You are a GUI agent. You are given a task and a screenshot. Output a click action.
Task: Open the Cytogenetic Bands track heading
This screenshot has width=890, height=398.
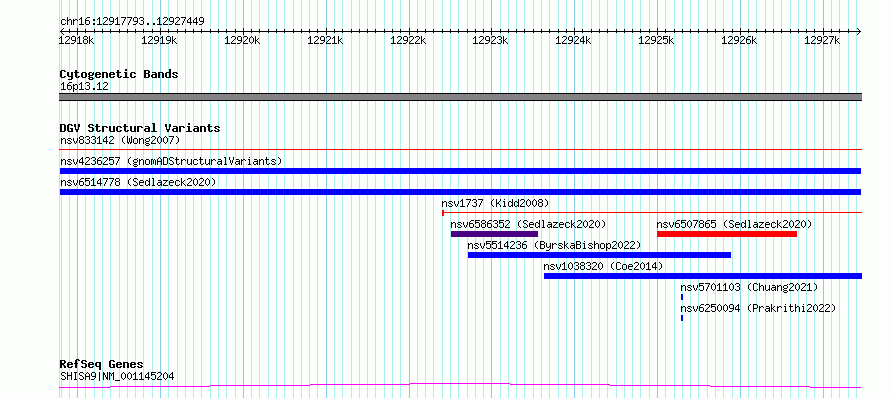[119, 74]
